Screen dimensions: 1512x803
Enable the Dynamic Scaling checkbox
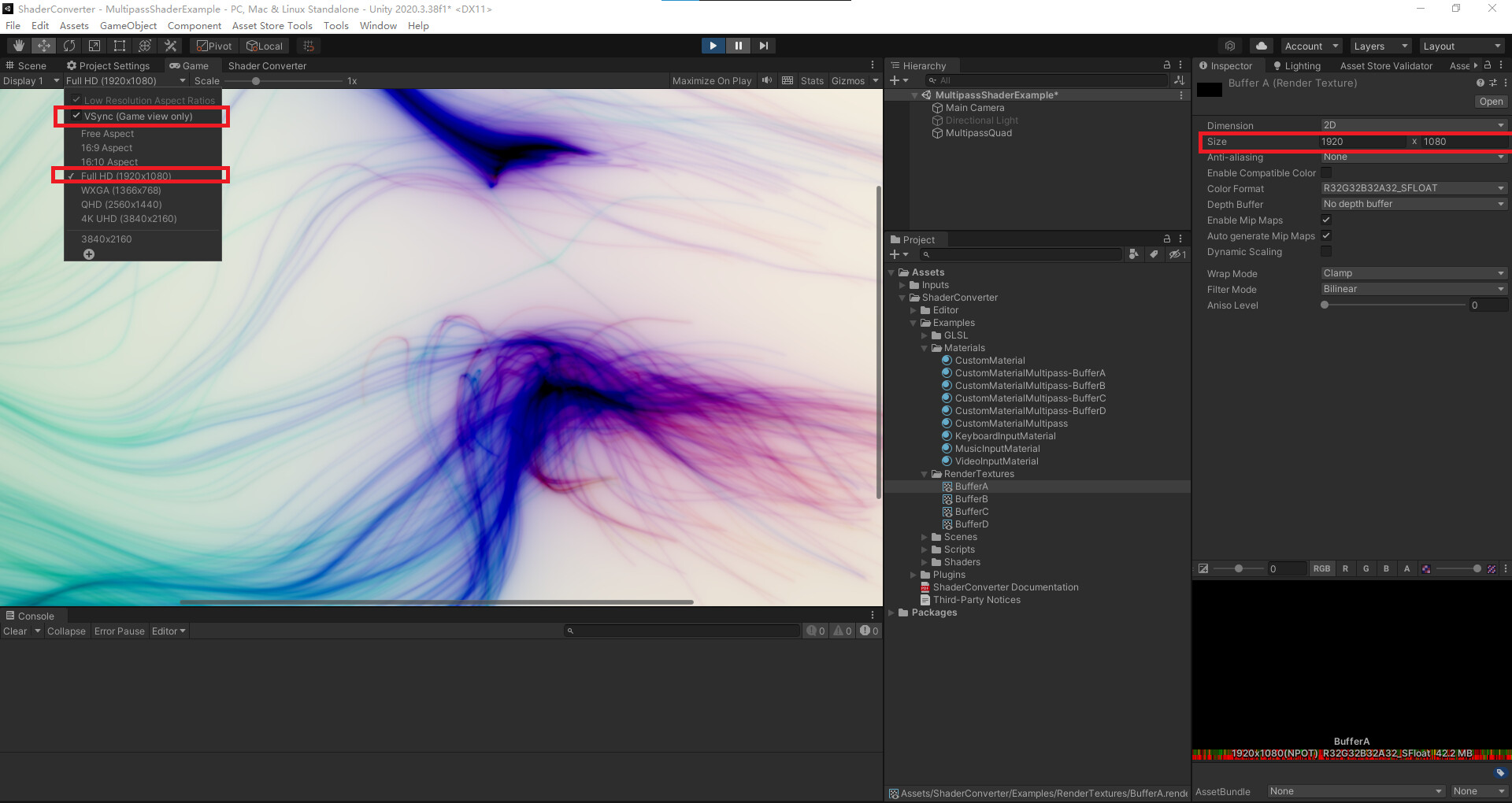[x=1326, y=251]
